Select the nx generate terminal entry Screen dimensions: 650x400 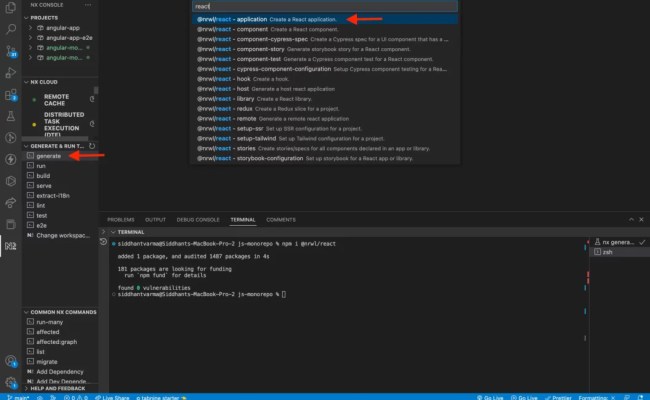click(x=619, y=242)
